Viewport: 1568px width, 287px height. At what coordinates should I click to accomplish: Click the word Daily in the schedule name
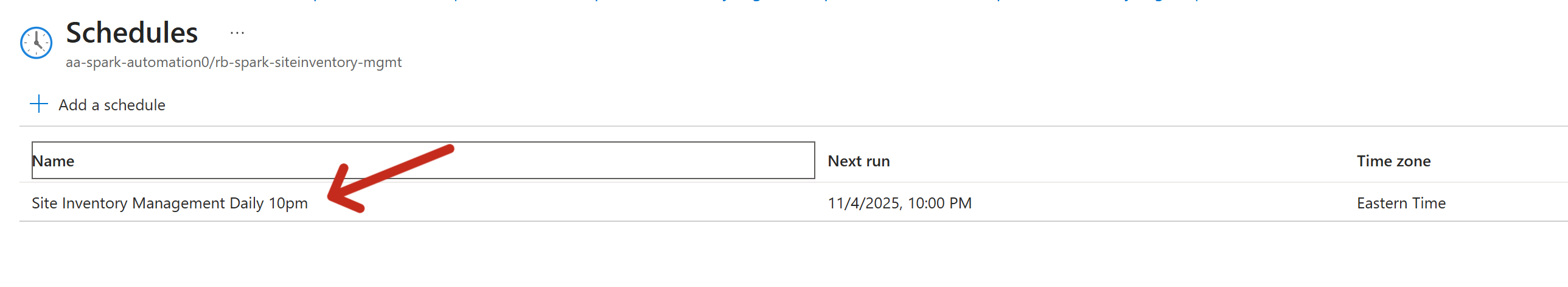point(246,203)
